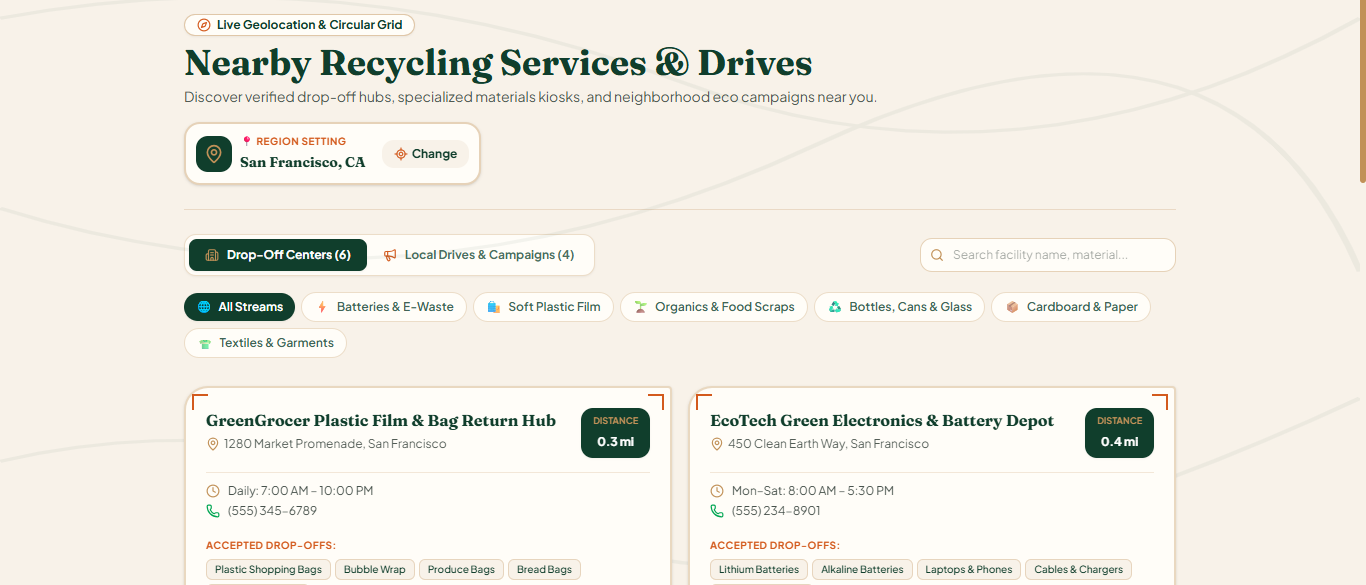This screenshot has height=585, width=1366.
Task: Click the magnifier icon in search box
Action: coord(937,255)
